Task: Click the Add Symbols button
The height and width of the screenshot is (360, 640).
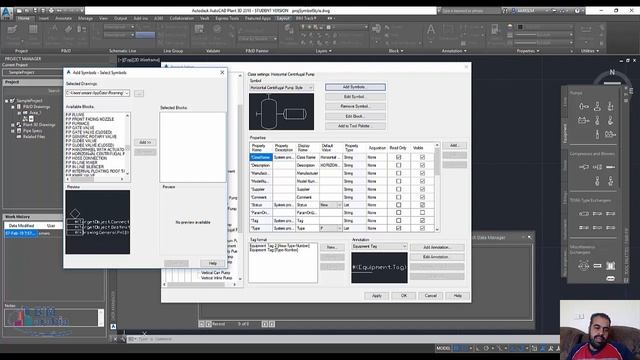Action: (355, 87)
